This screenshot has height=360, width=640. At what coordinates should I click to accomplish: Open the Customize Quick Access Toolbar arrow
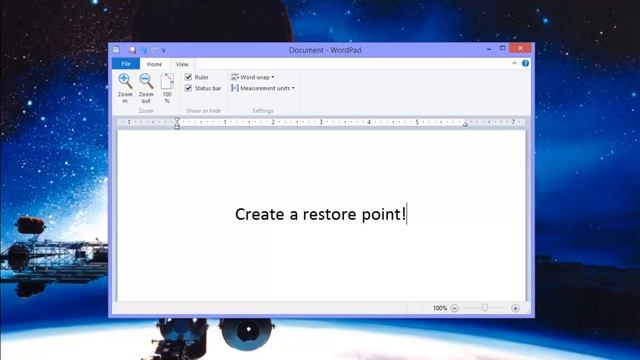(x=164, y=51)
